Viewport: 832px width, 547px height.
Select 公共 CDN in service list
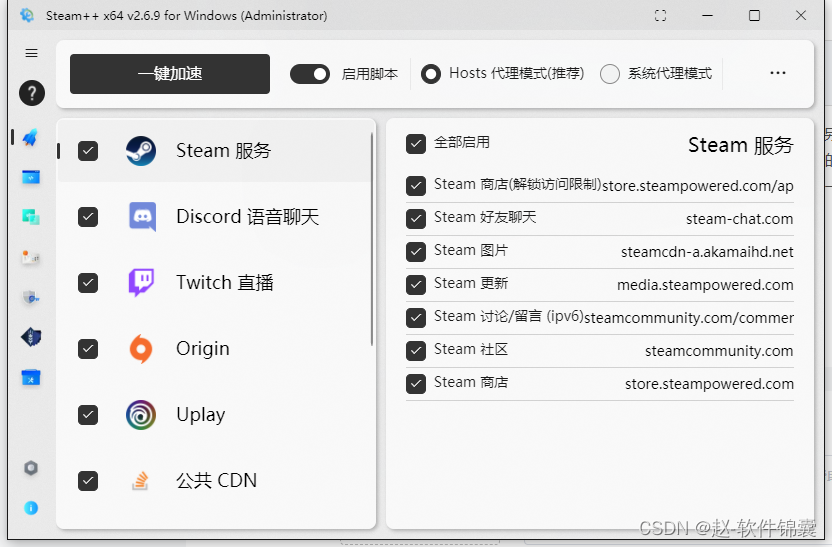click(216, 481)
